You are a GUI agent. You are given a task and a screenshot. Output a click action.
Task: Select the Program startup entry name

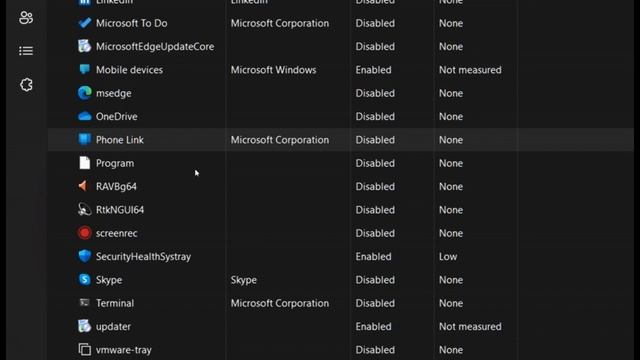115,163
